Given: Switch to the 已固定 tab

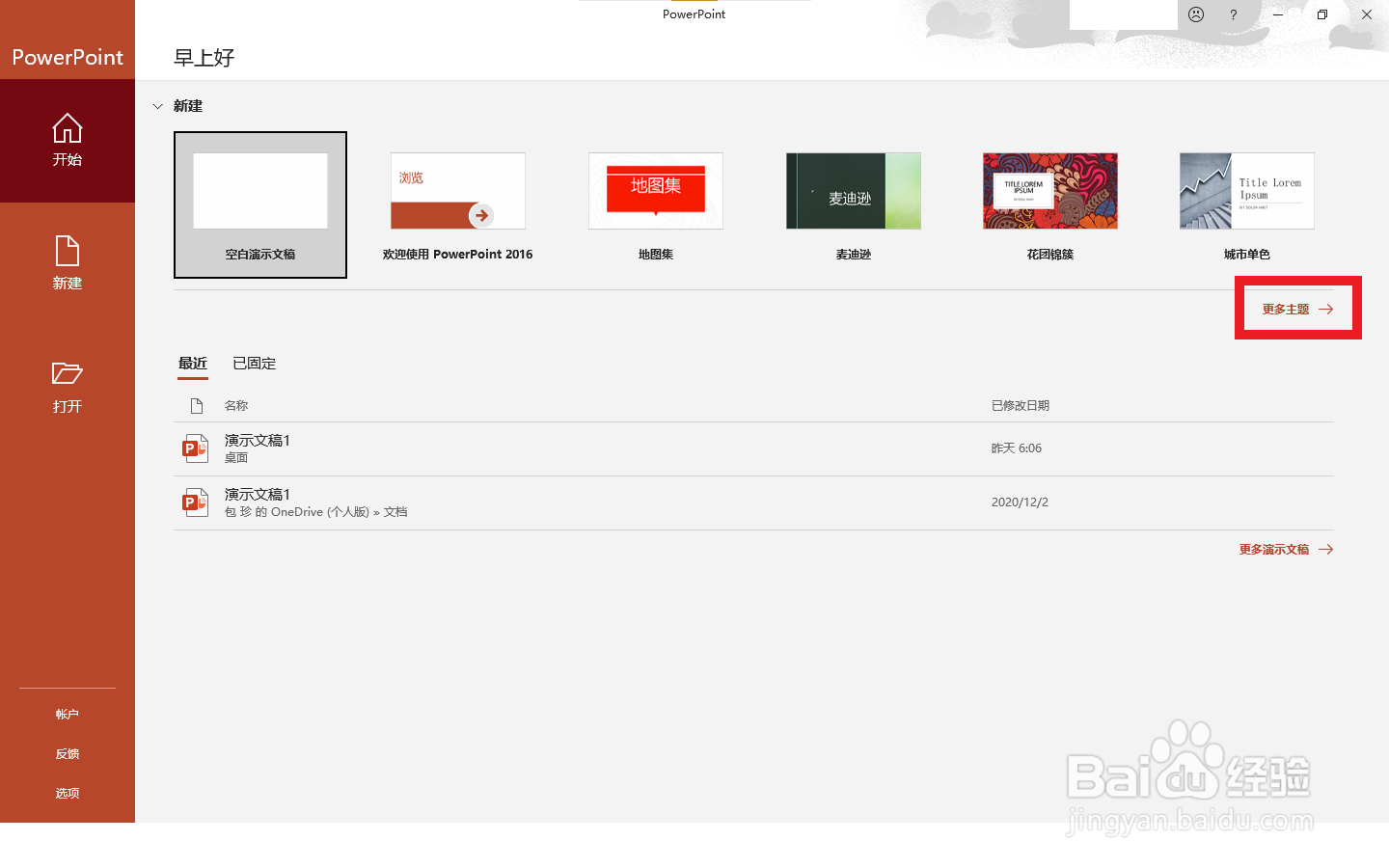Looking at the screenshot, I should point(255,364).
